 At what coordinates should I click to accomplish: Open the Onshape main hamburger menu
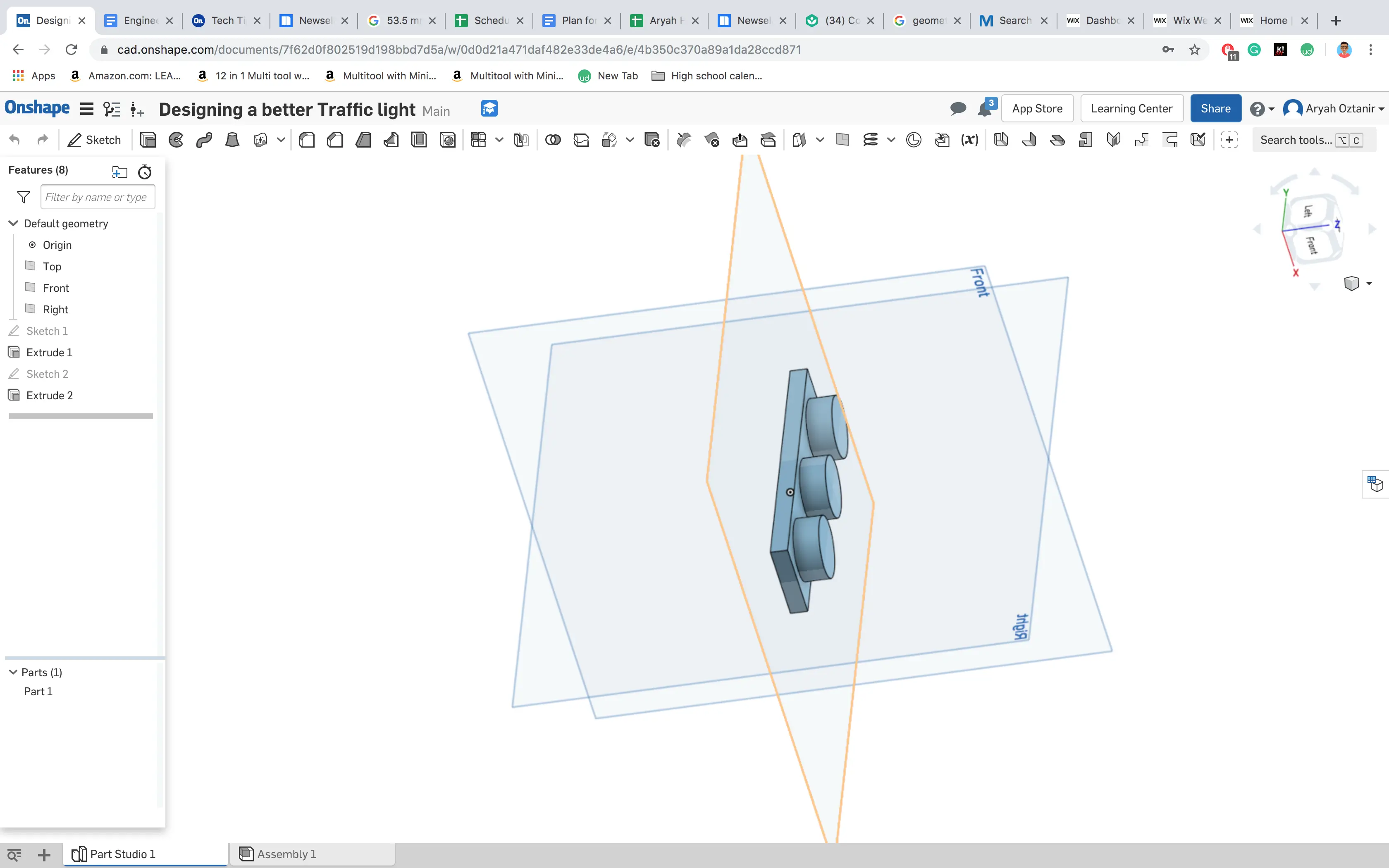(x=87, y=108)
